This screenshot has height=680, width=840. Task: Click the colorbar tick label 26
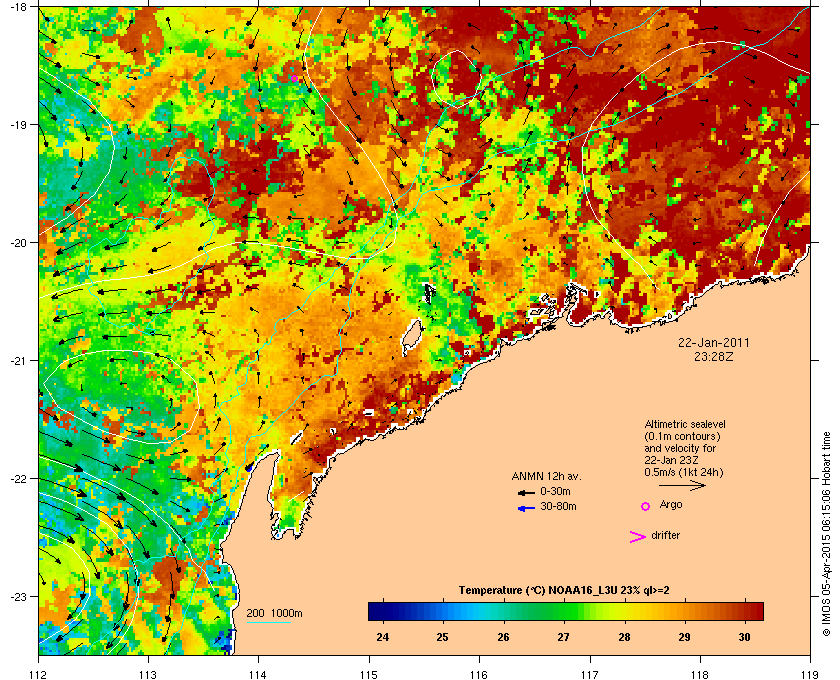pos(503,637)
